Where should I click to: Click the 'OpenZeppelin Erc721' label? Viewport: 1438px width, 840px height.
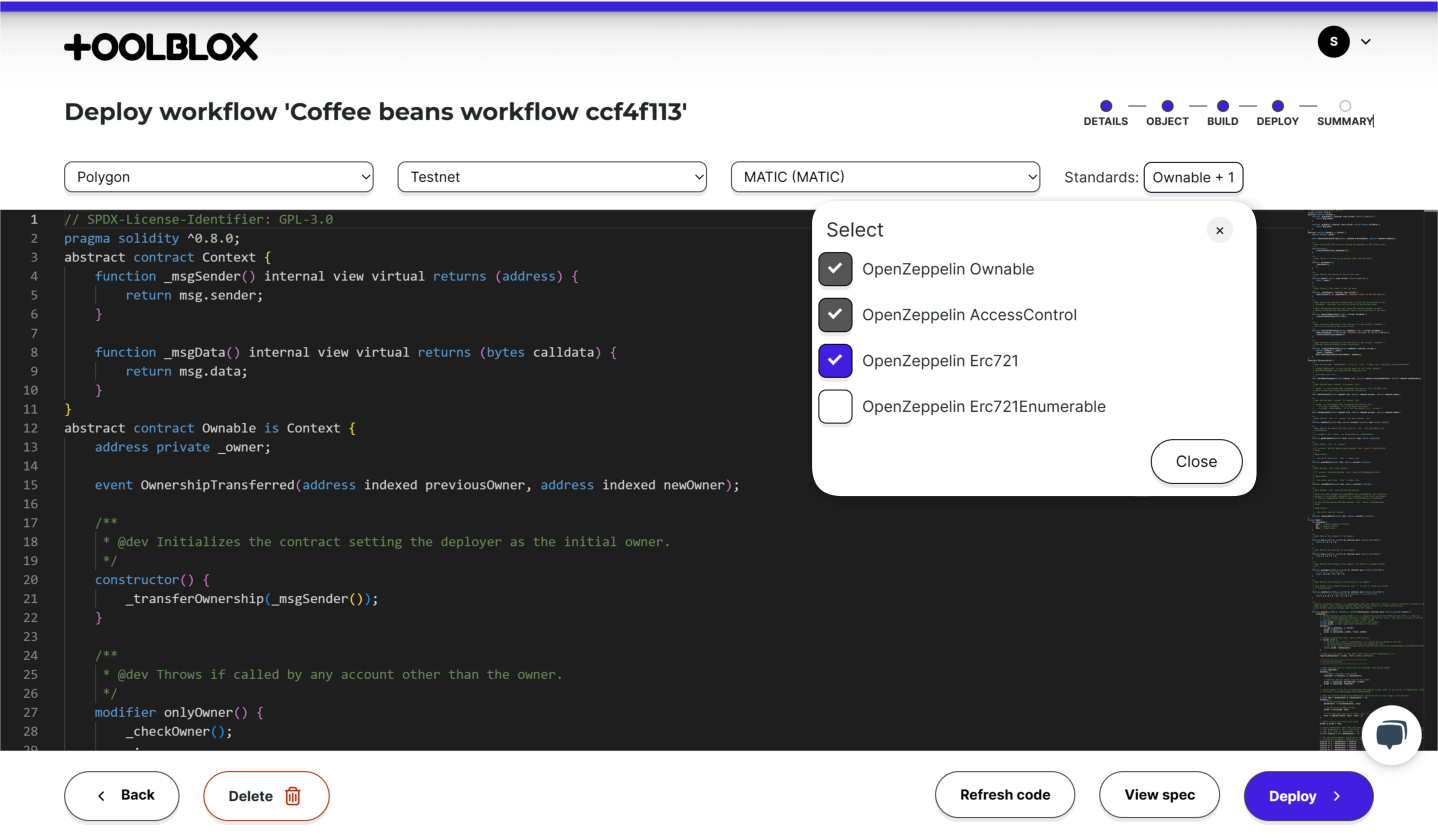[x=940, y=361]
